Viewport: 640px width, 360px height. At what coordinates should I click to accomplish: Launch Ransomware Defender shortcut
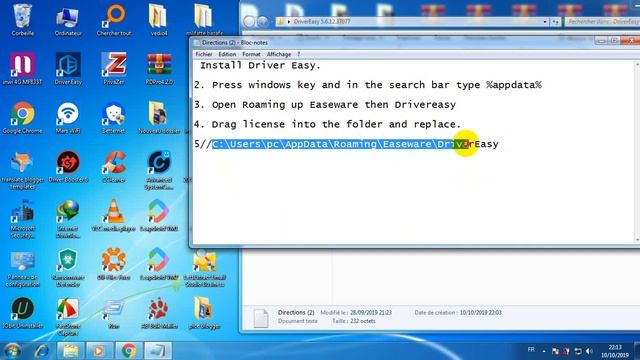point(68,268)
